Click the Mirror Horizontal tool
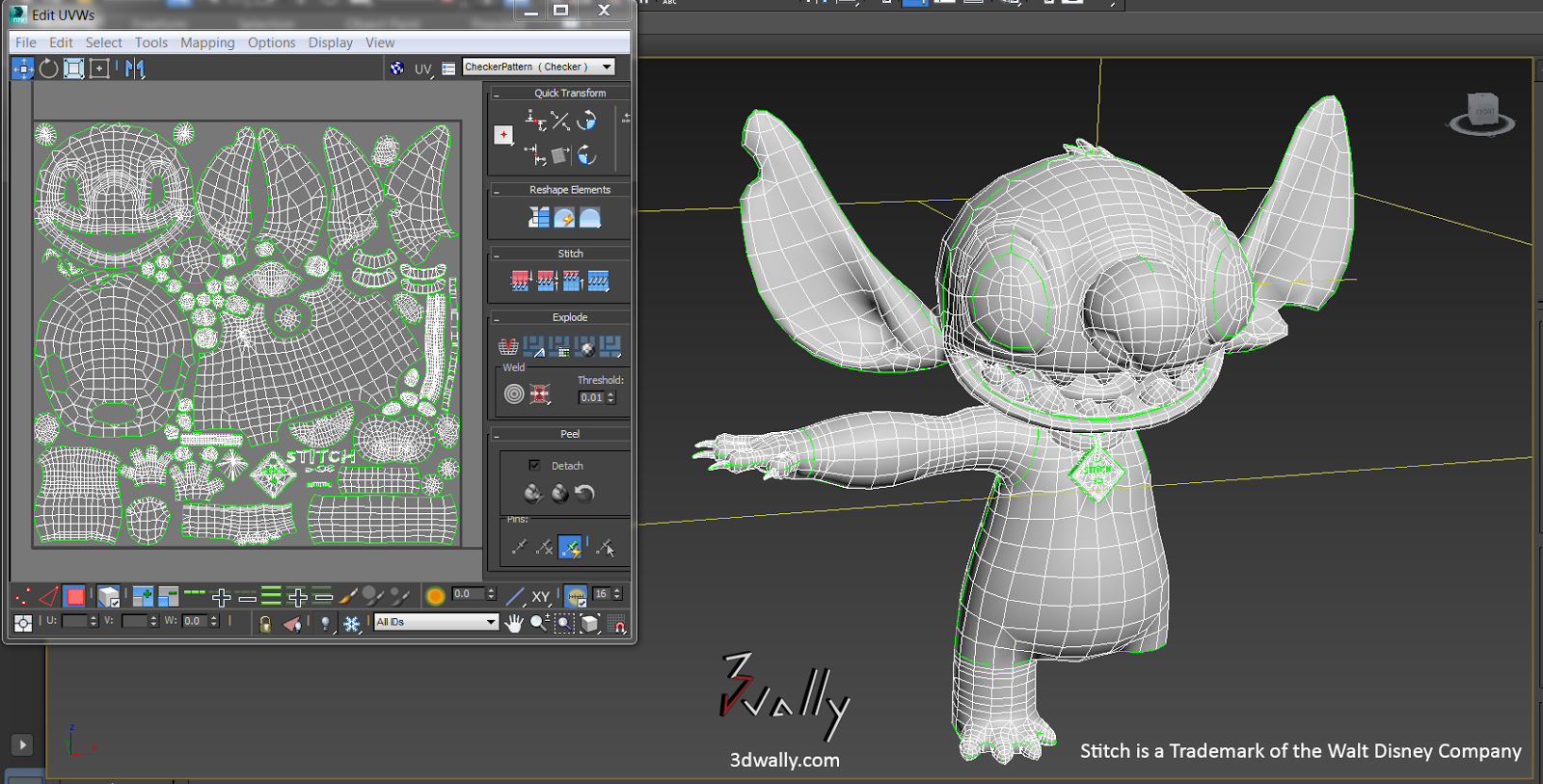This screenshot has height=784, width=1543. click(135, 68)
